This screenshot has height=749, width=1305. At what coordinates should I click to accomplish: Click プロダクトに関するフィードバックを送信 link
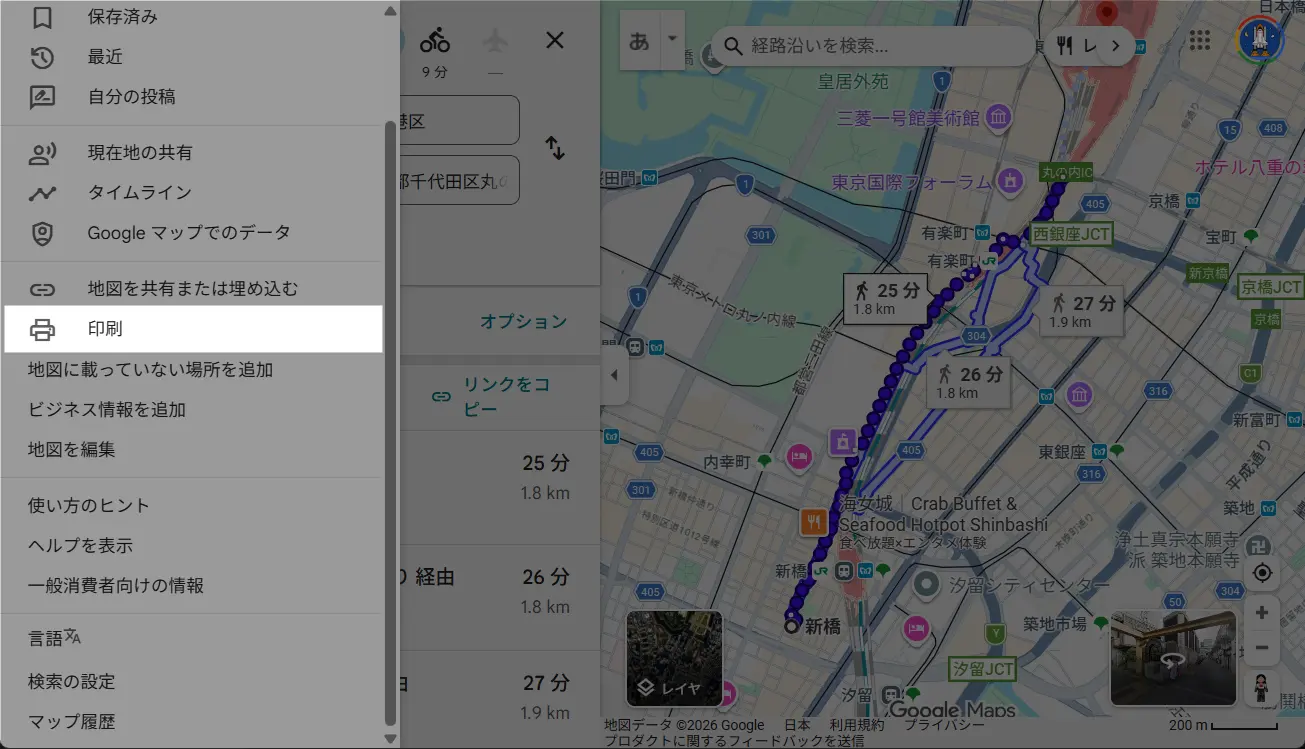(734, 741)
